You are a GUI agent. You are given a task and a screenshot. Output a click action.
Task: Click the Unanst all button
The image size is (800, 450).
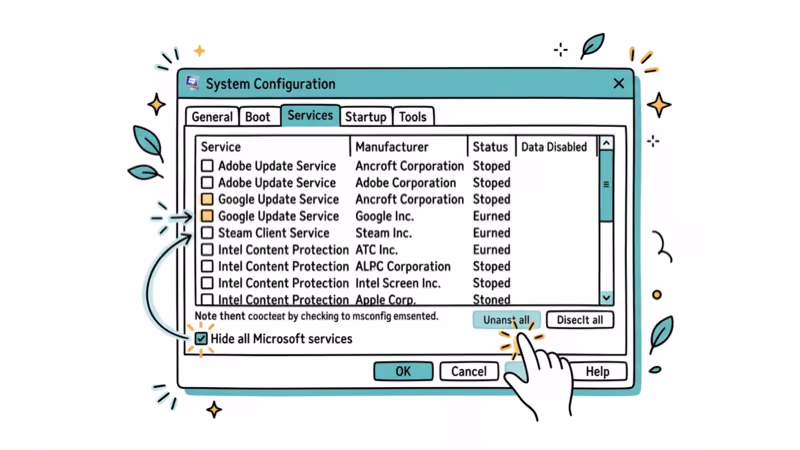506,320
